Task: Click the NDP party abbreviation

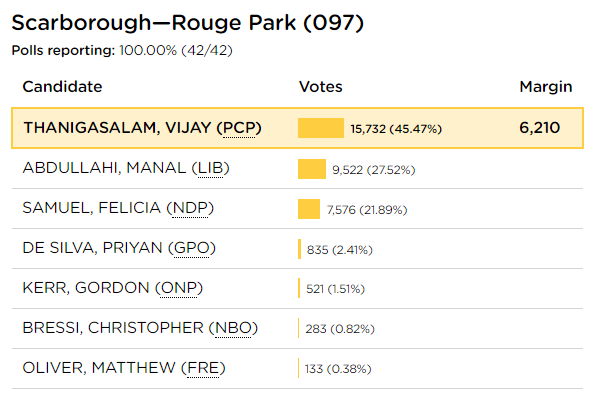Action: pos(190,208)
